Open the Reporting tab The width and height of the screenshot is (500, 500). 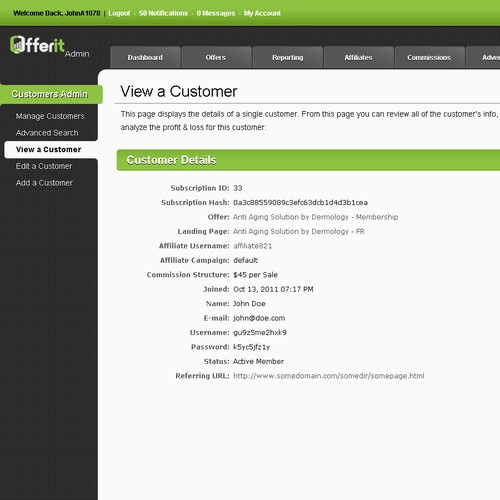tap(288, 57)
